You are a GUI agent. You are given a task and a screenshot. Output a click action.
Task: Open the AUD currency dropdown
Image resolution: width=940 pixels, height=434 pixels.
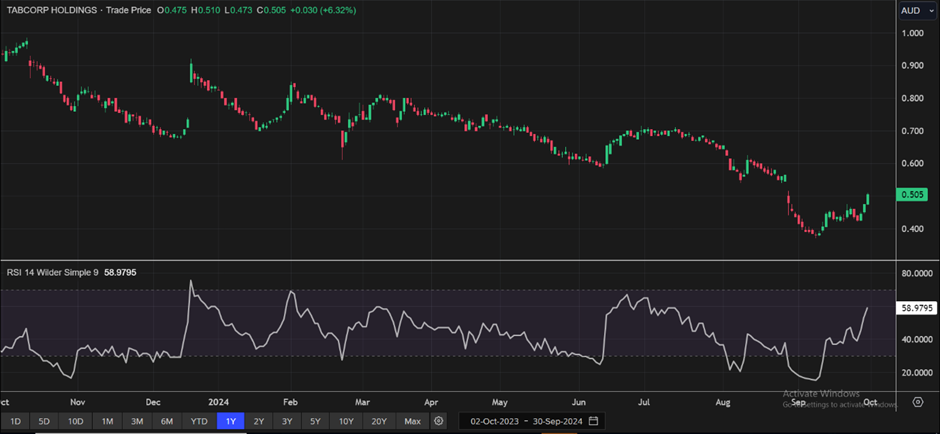917,10
